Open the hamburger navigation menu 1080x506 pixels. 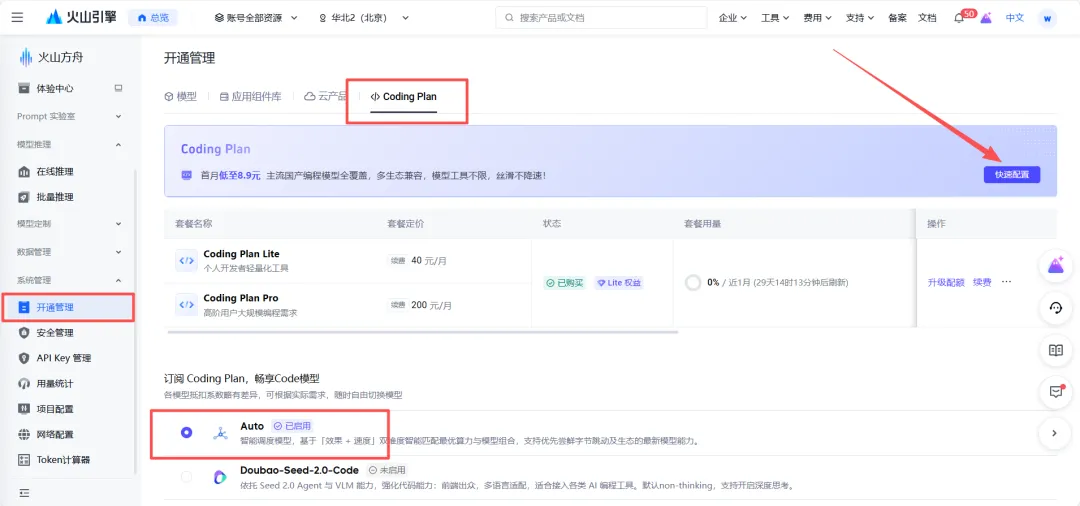(x=17, y=17)
